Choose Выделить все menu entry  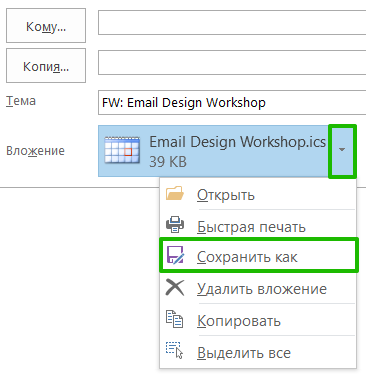pos(257,352)
